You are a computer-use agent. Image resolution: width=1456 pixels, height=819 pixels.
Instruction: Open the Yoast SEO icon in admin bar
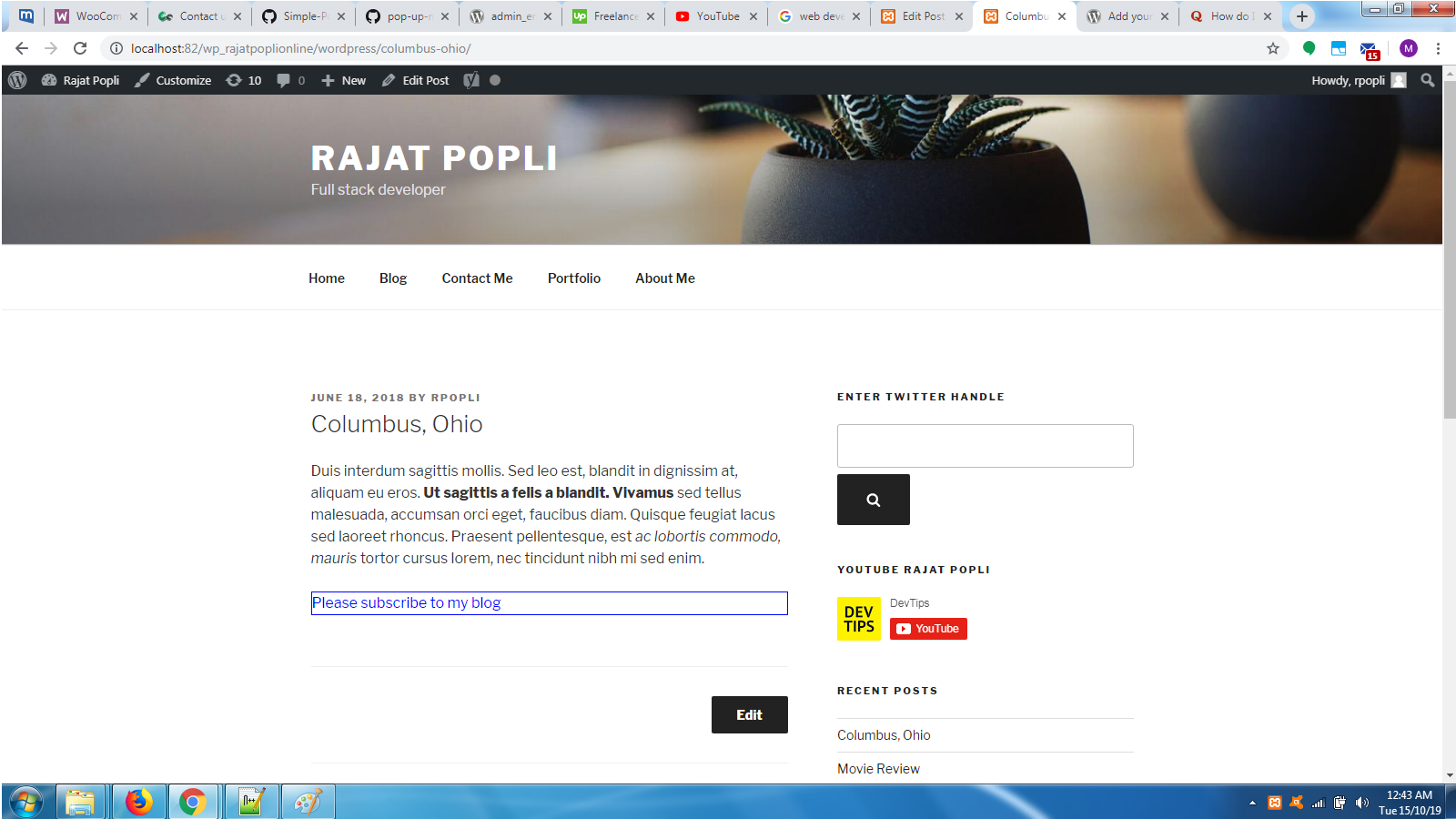click(x=470, y=80)
